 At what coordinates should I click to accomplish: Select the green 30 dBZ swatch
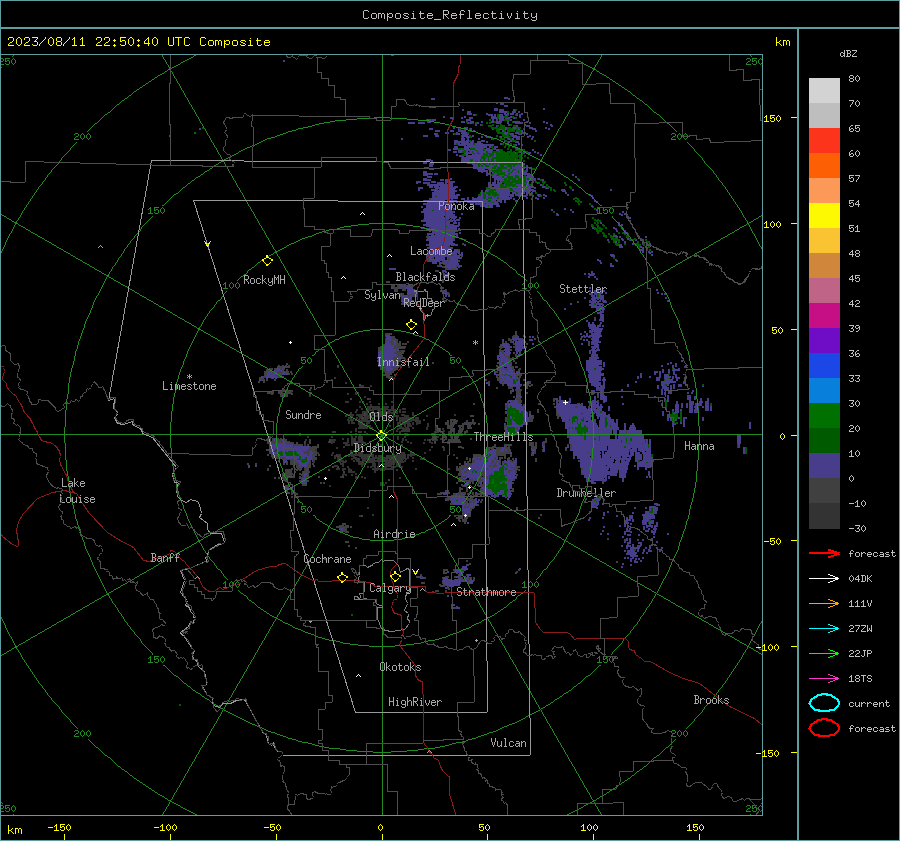tap(824, 415)
